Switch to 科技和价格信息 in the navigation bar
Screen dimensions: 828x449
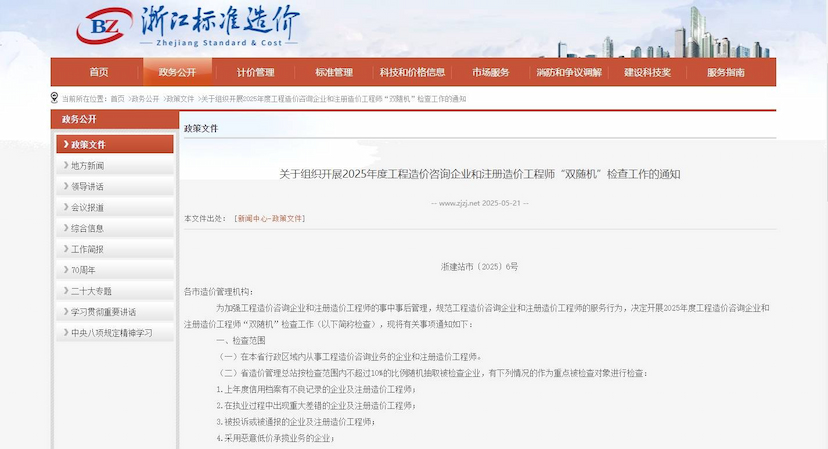coord(412,72)
